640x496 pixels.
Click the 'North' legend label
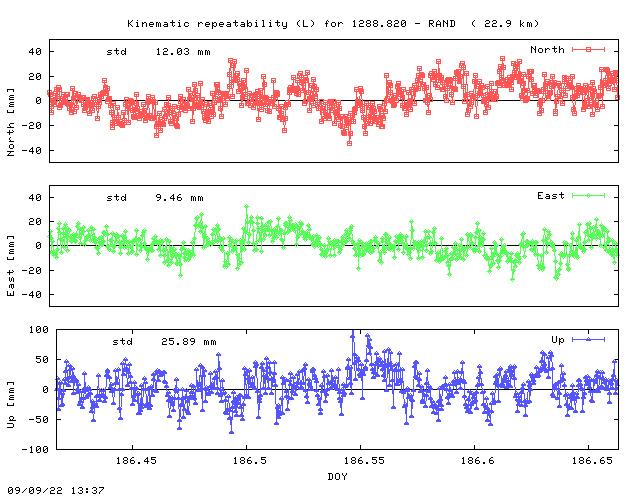click(x=547, y=49)
